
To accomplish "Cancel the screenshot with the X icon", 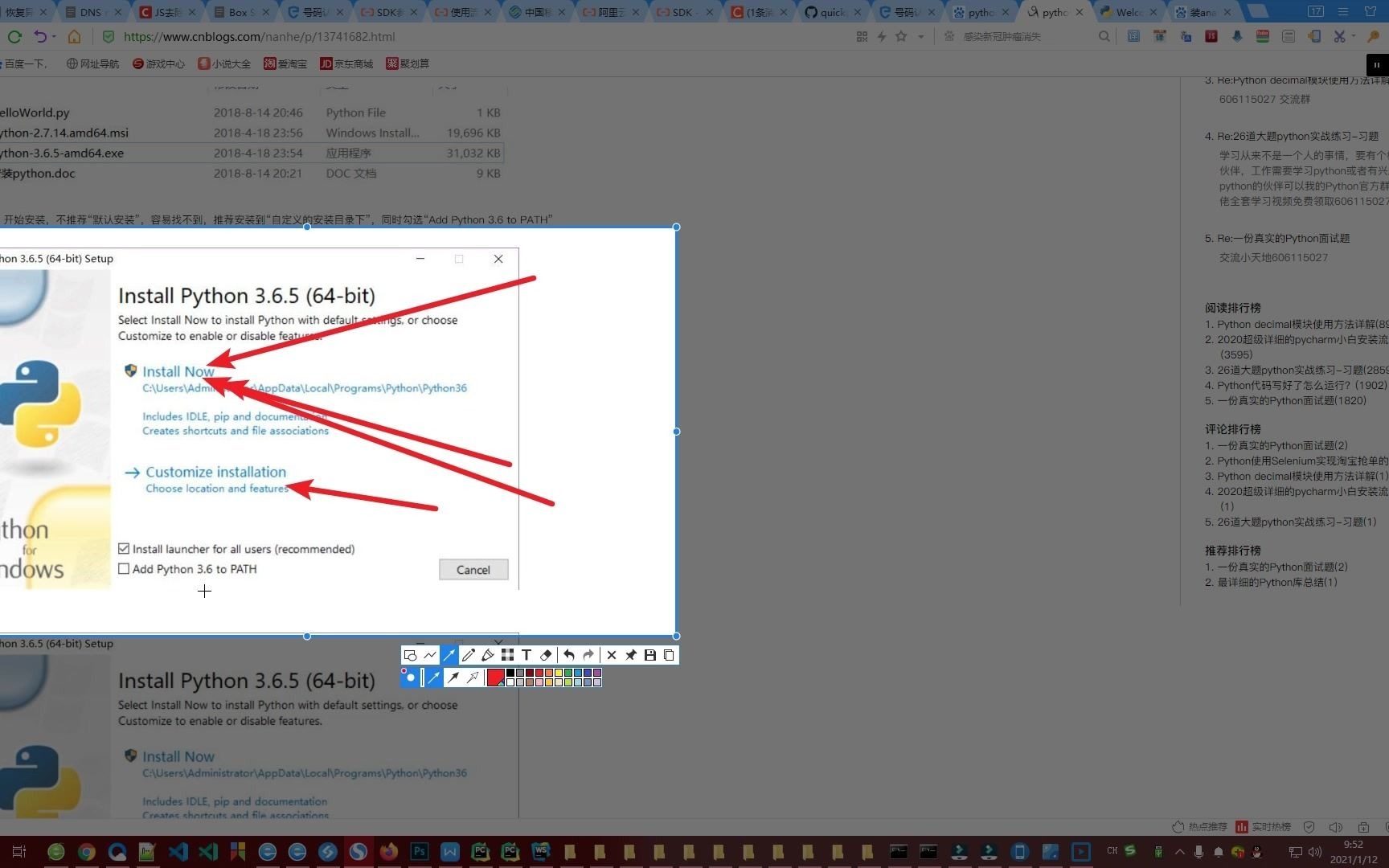I will click(612, 655).
